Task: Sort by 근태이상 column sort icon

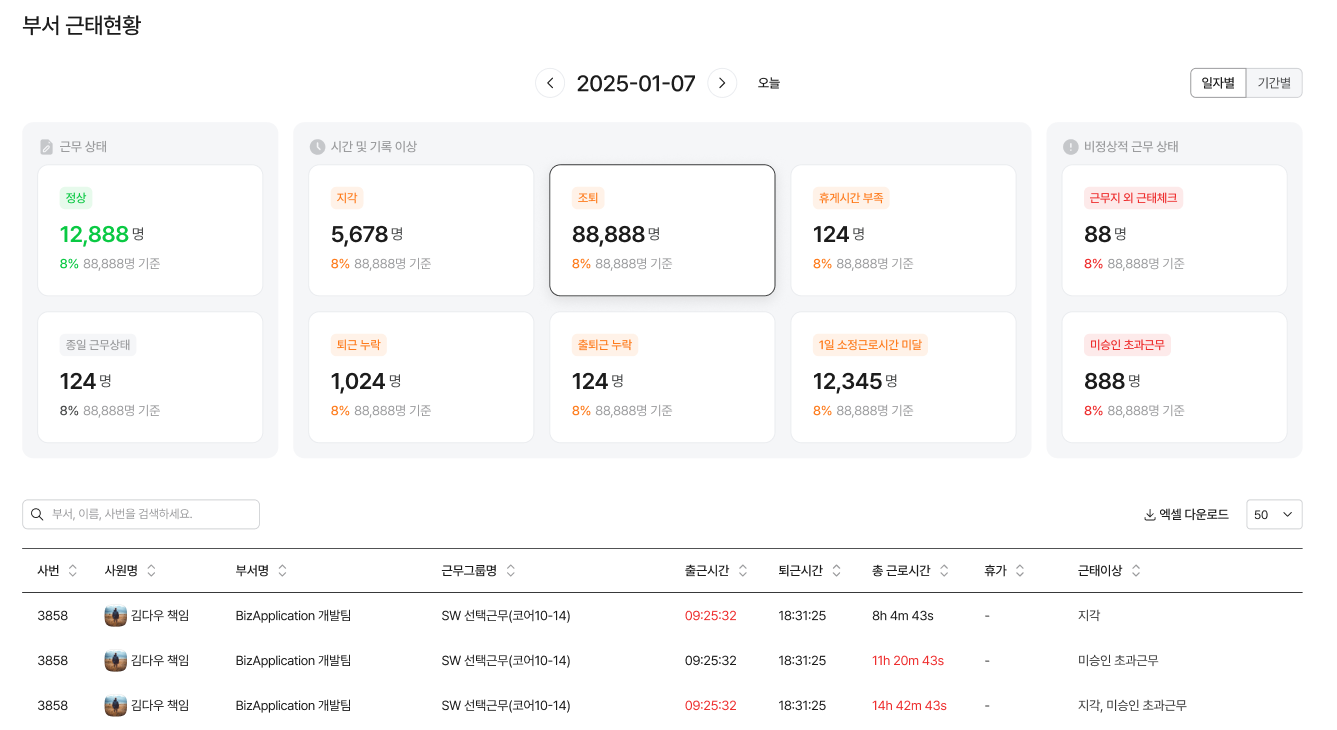Action: click(x=1136, y=571)
